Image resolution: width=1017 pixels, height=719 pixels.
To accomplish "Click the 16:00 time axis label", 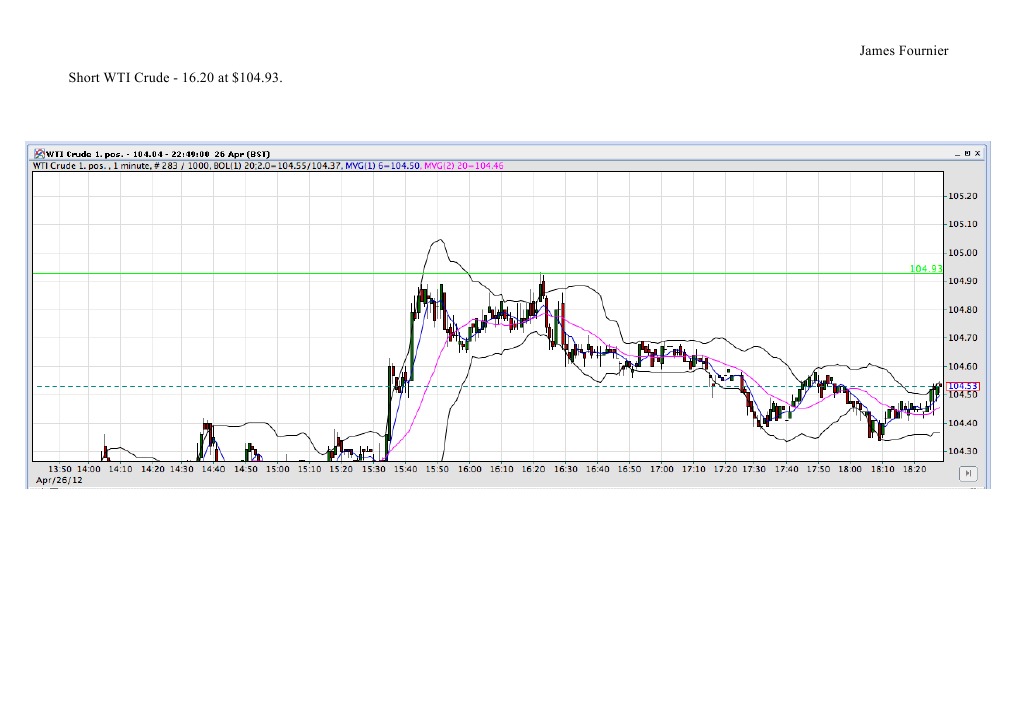I will (x=470, y=469).
